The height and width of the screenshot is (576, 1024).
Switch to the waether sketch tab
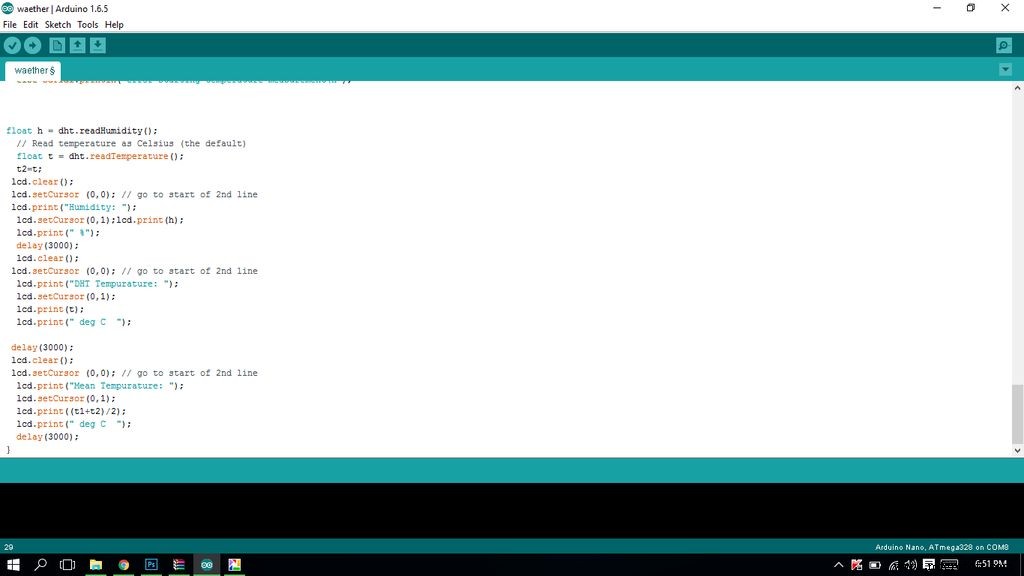tap(33, 70)
